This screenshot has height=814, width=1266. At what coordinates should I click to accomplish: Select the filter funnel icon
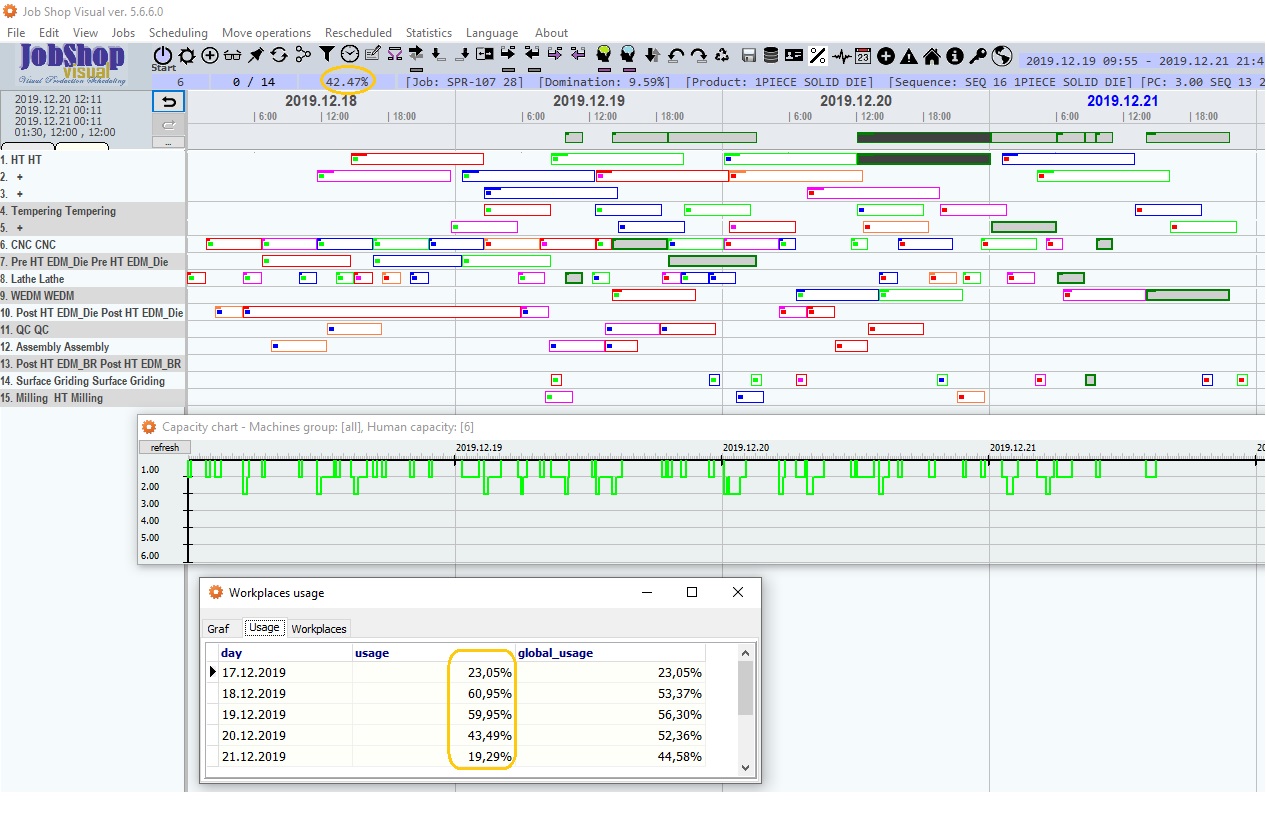[x=327, y=54]
